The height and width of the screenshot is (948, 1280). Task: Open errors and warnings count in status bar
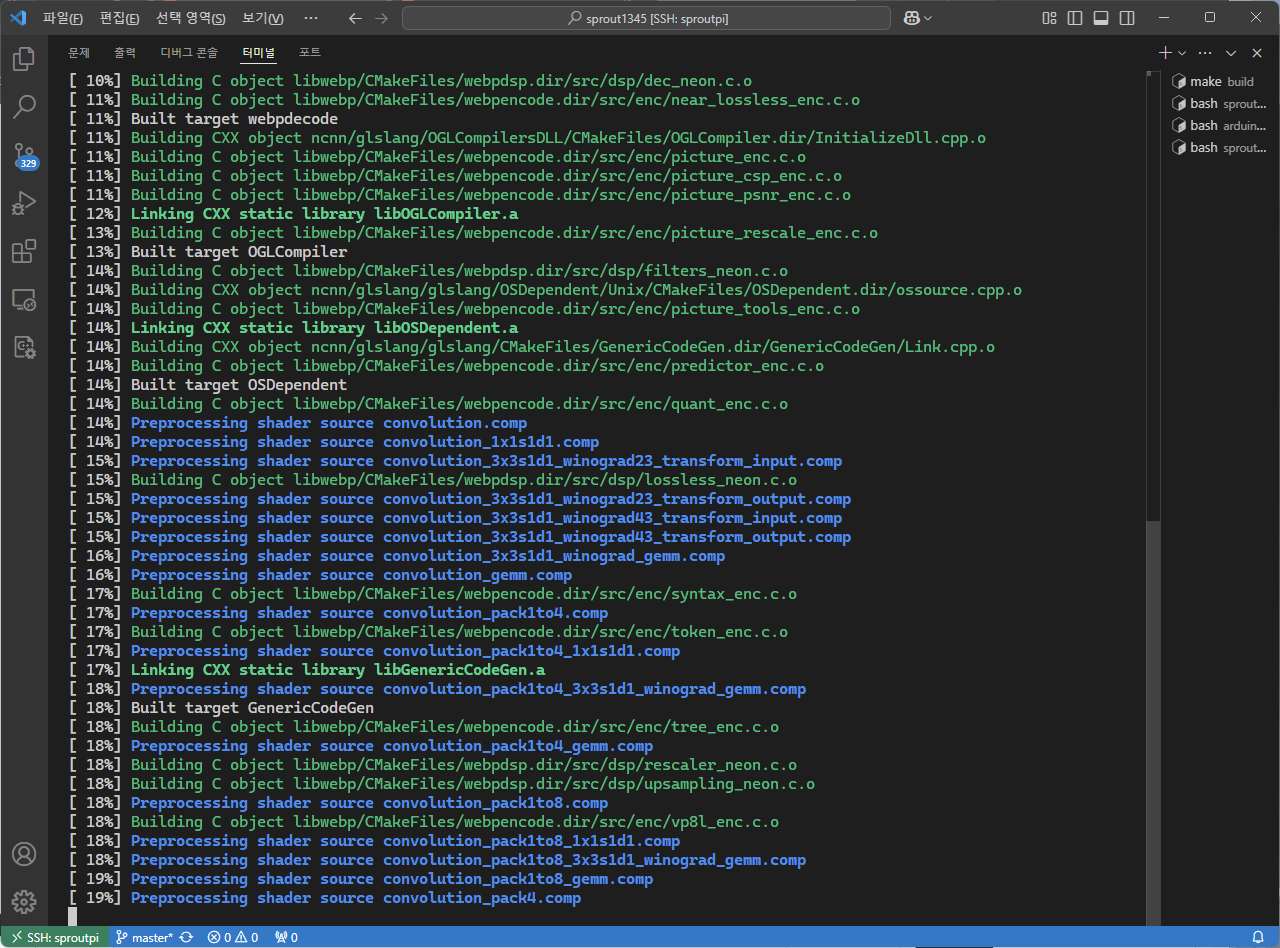[233, 938]
